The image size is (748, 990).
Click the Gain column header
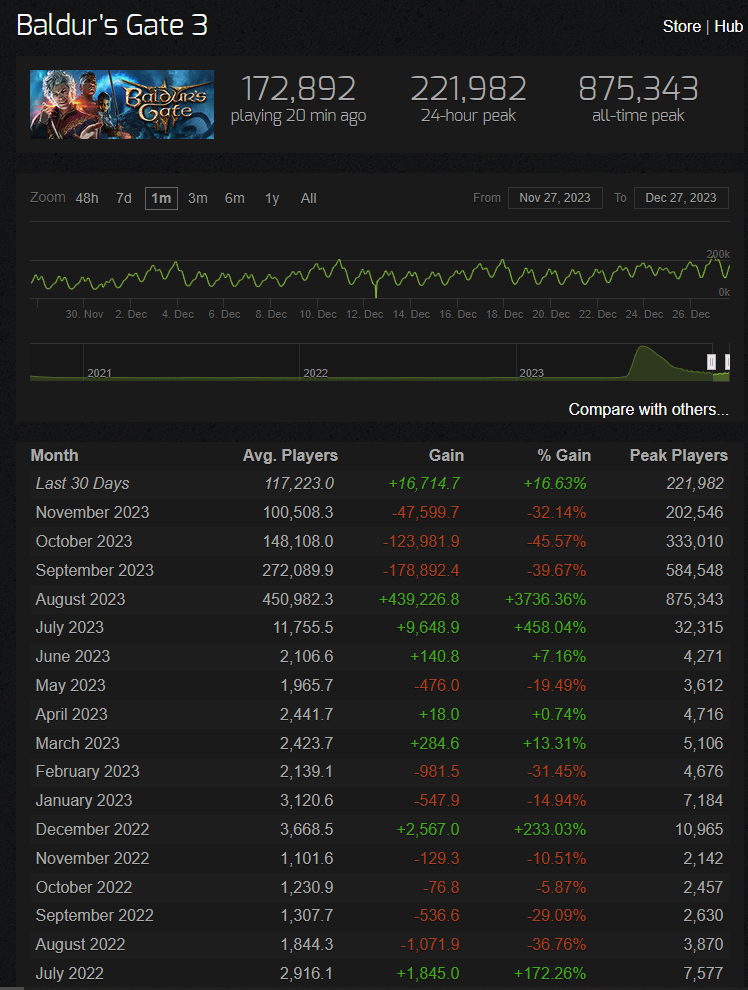pyautogui.click(x=446, y=455)
